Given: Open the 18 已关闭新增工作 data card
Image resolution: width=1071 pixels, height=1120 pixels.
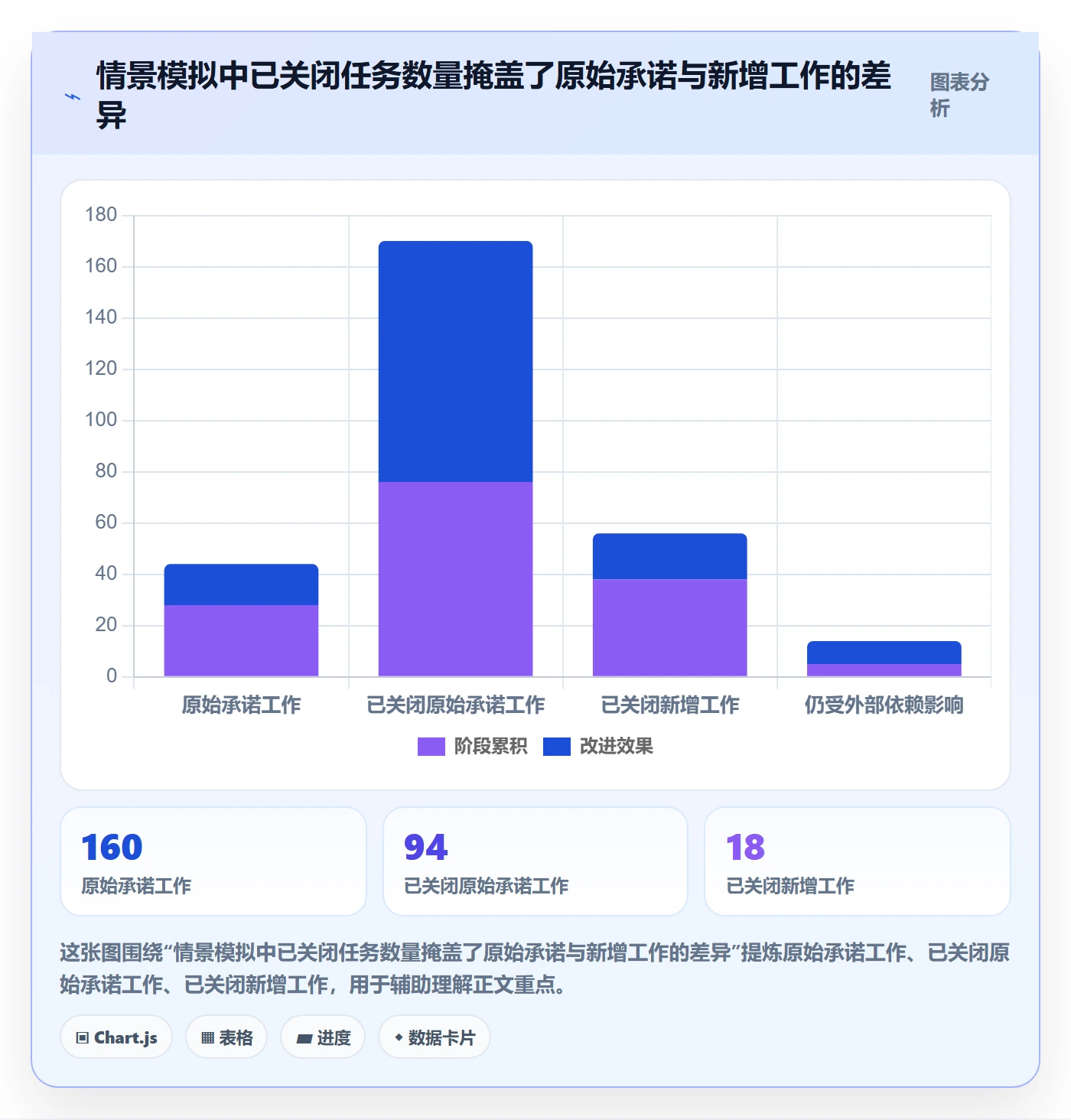Looking at the screenshot, I should pos(858,861).
